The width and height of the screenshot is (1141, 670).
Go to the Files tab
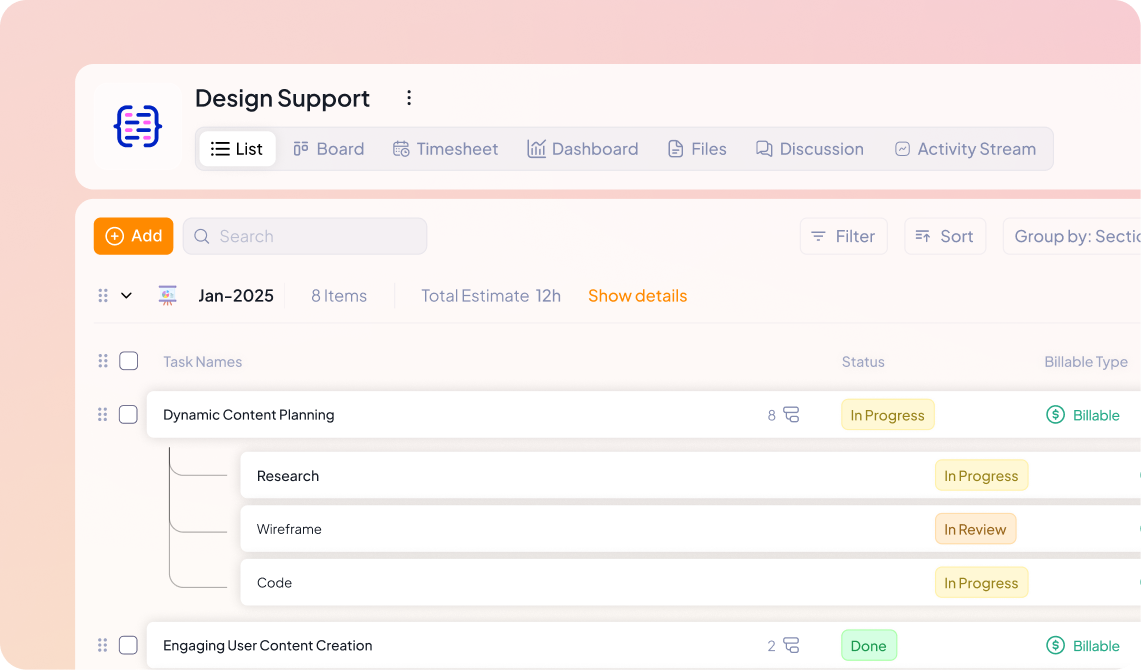point(697,149)
